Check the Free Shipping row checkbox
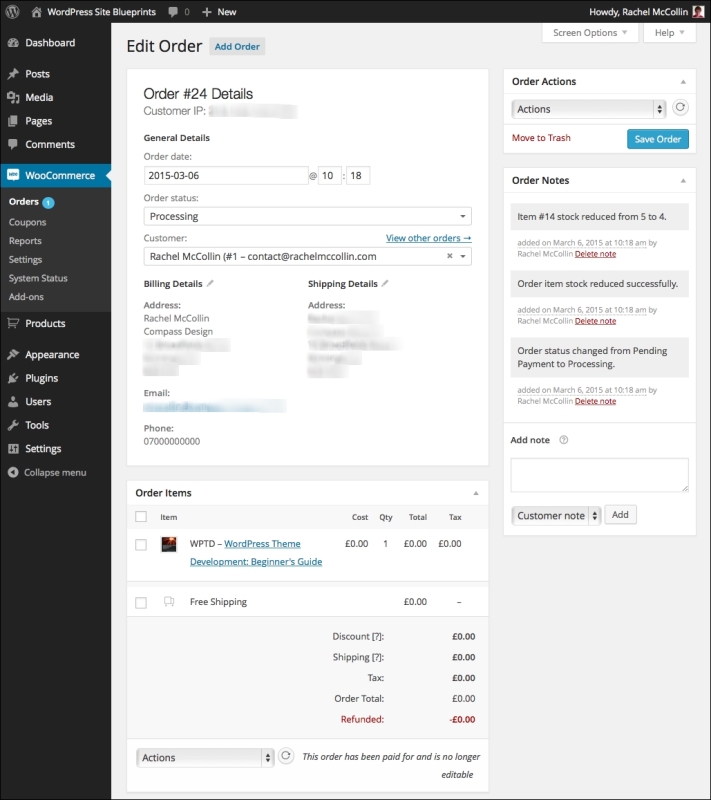Image resolution: width=711 pixels, height=800 pixels. (x=141, y=603)
